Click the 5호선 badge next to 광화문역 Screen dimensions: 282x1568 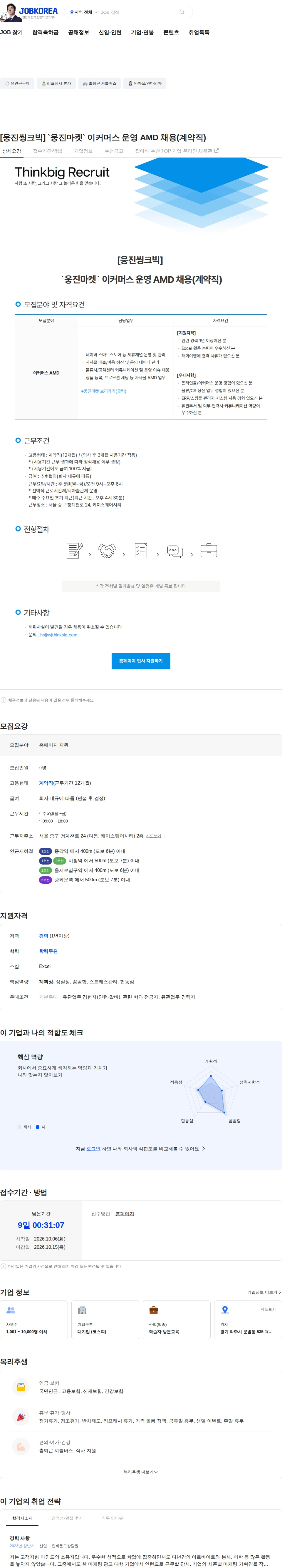45,880
